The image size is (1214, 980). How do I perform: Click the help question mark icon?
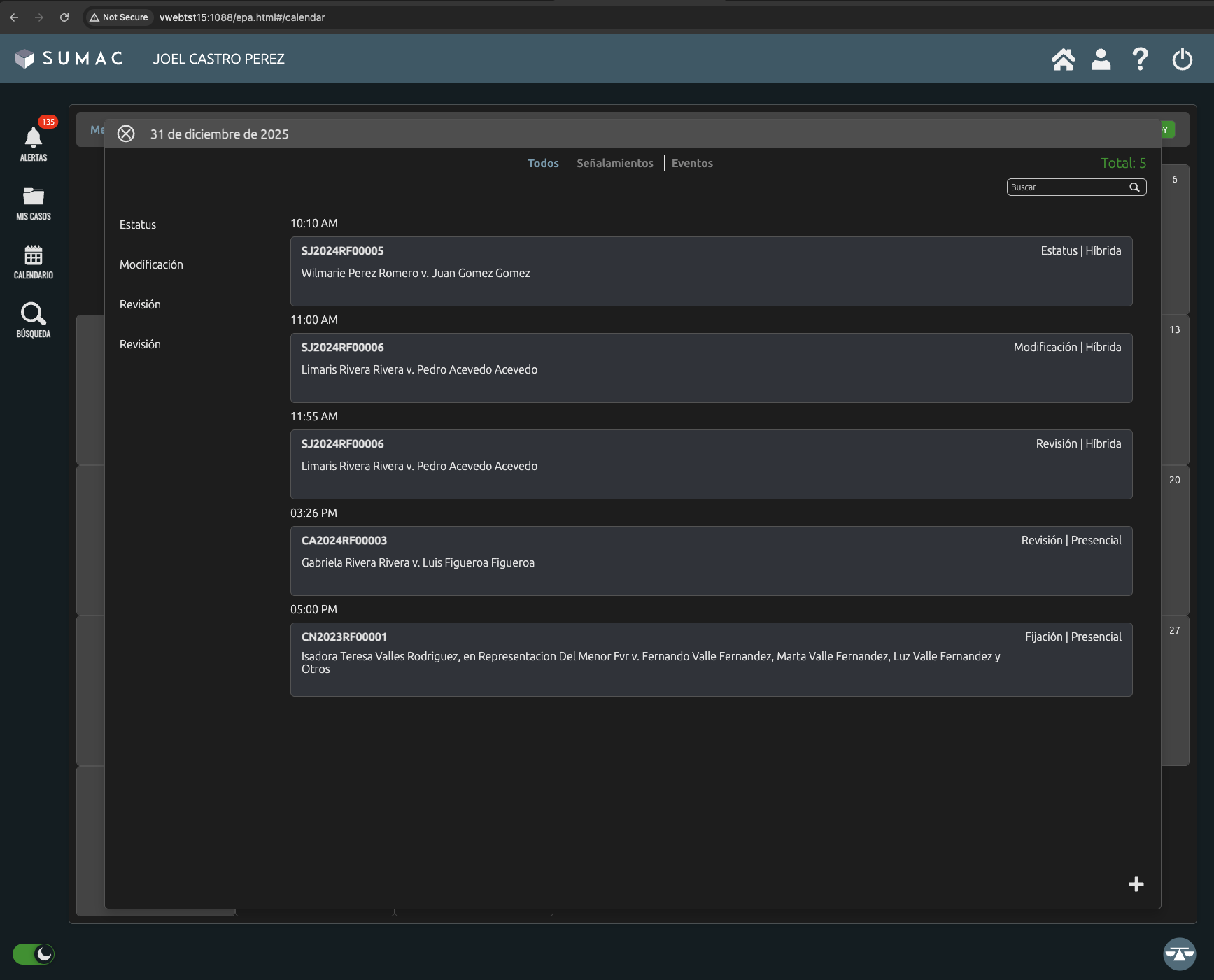(1140, 59)
